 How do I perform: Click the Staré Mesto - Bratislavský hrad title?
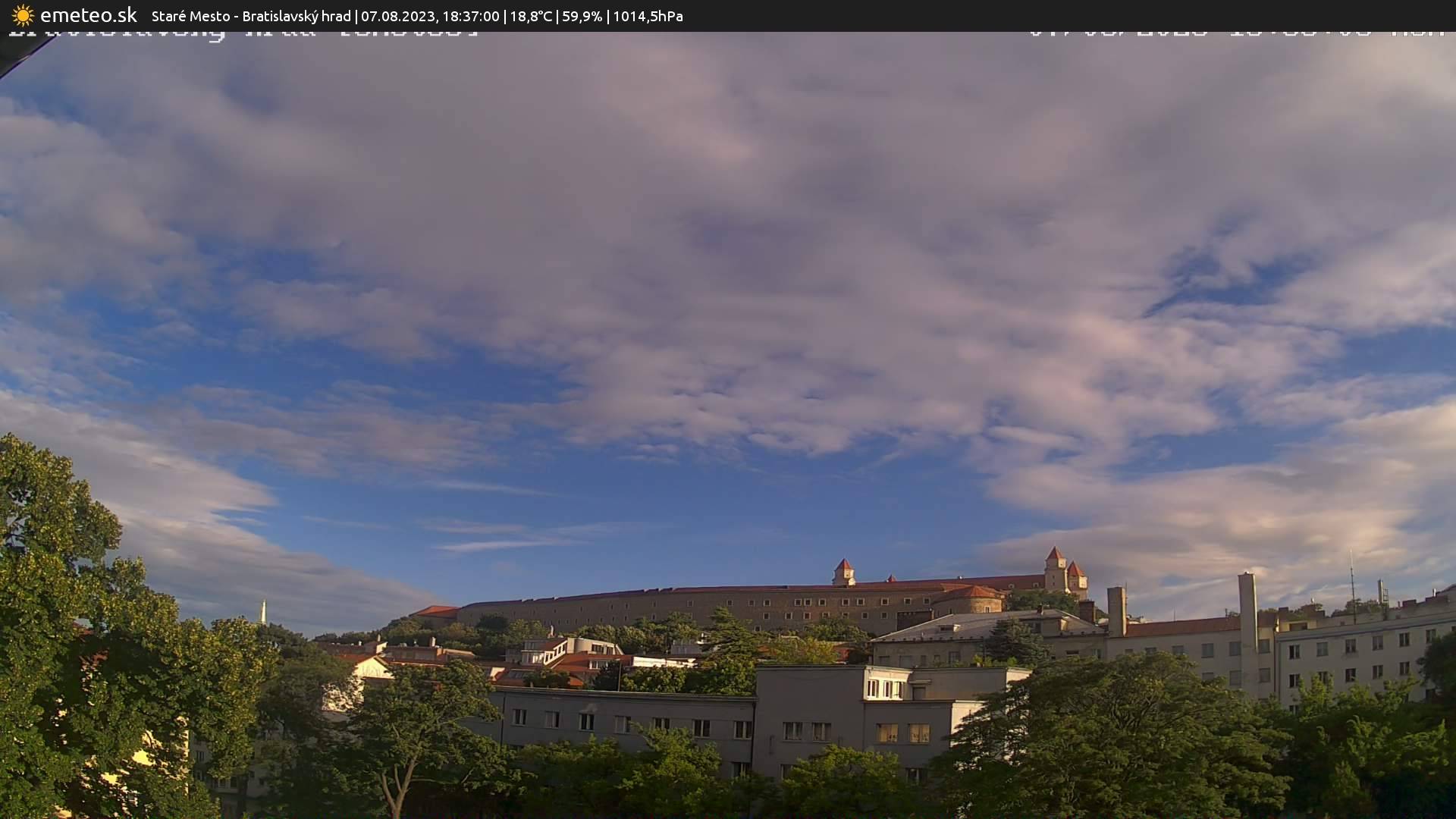(251, 16)
